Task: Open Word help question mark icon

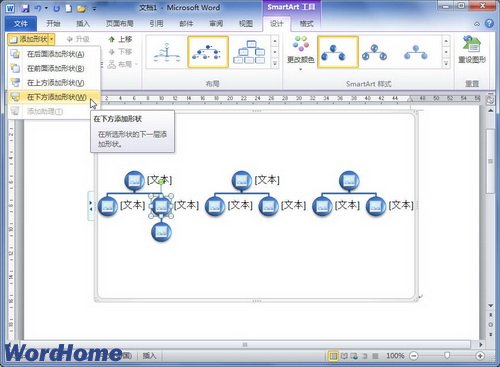Action: coord(489,23)
